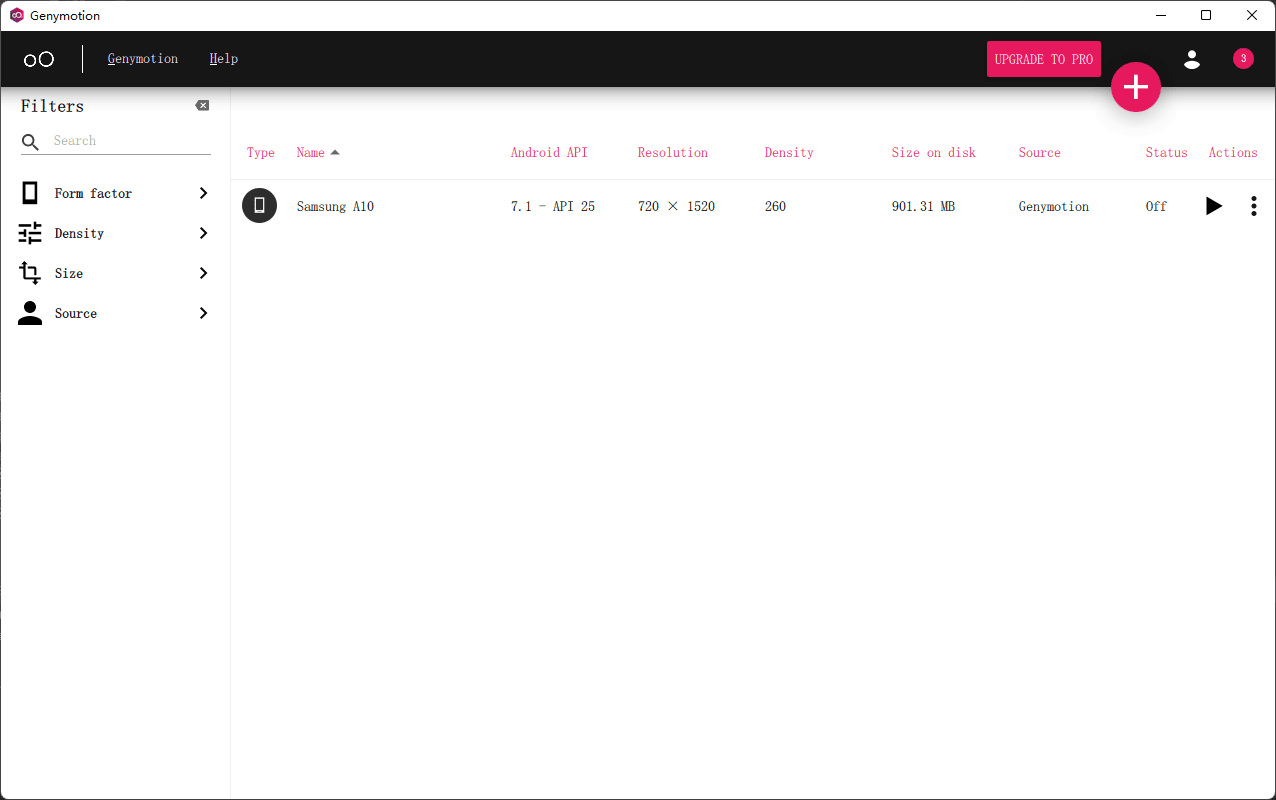Click the Genymotion logo icon in header
Image resolution: width=1276 pixels, height=800 pixels.
[39, 59]
